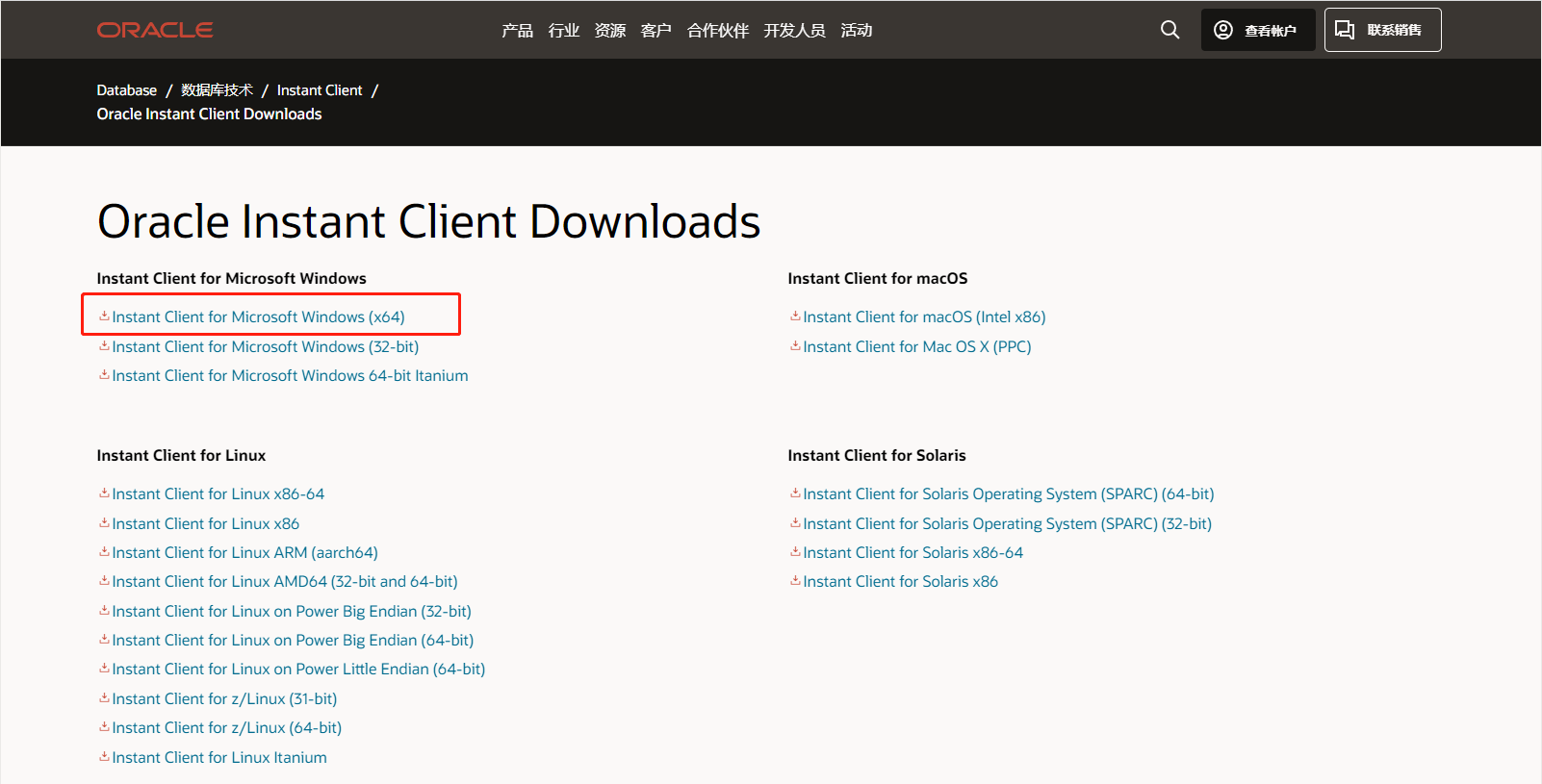The height and width of the screenshot is (784, 1542).
Task: Open the 查看帐户 account button
Action: tap(1257, 30)
